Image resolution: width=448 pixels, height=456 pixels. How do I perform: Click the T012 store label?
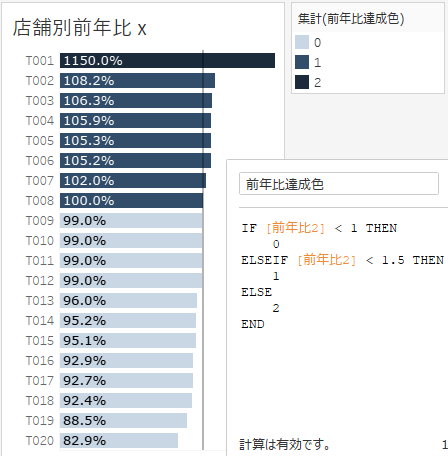tap(40, 281)
